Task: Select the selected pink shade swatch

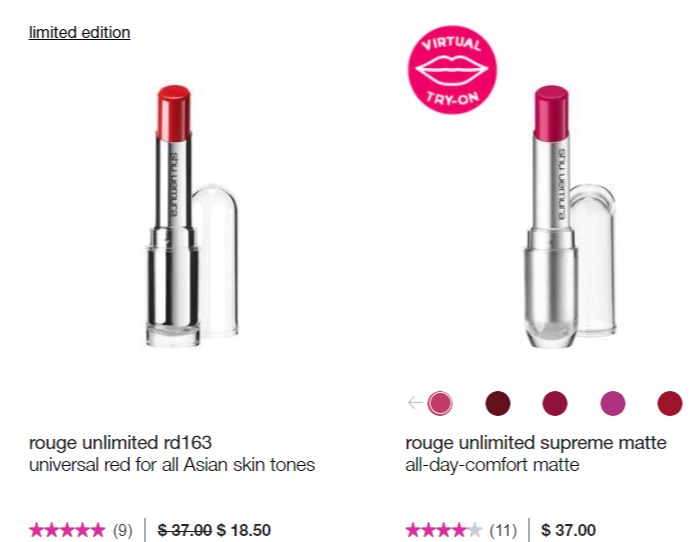Action: click(440, 403)
